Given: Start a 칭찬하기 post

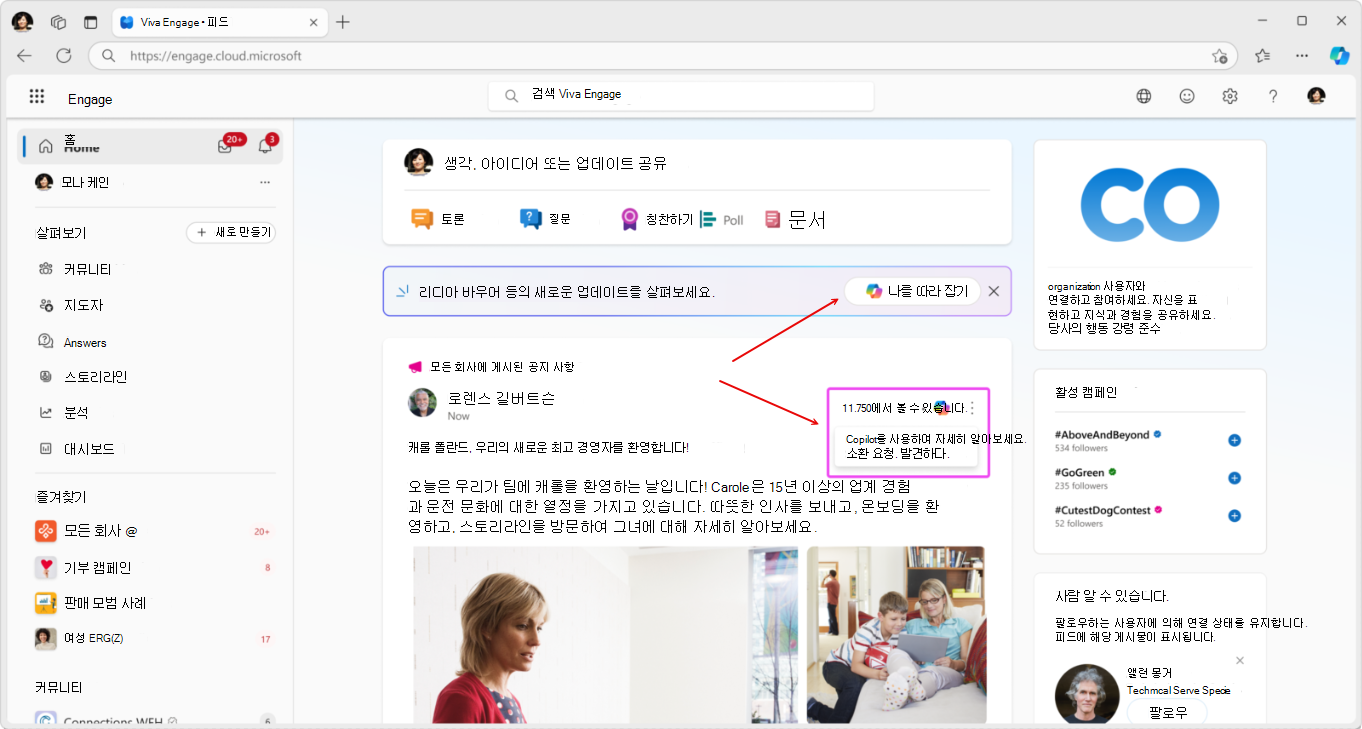Looking at the screenshot, I should click(x=656, y=219).
